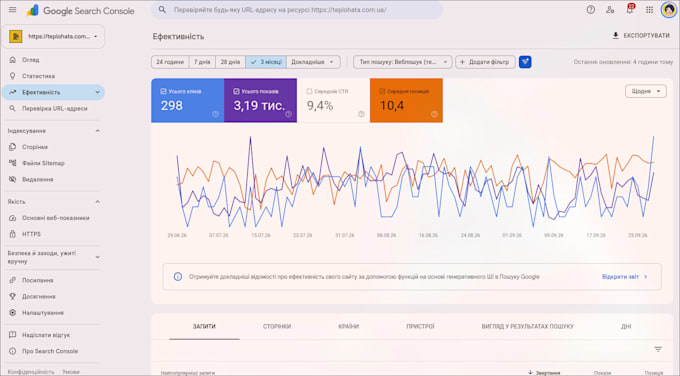Image resolution: width=680 pixels, height=376 pixels.
Task: Collapse the Якість section
Action: click(98, 202)
